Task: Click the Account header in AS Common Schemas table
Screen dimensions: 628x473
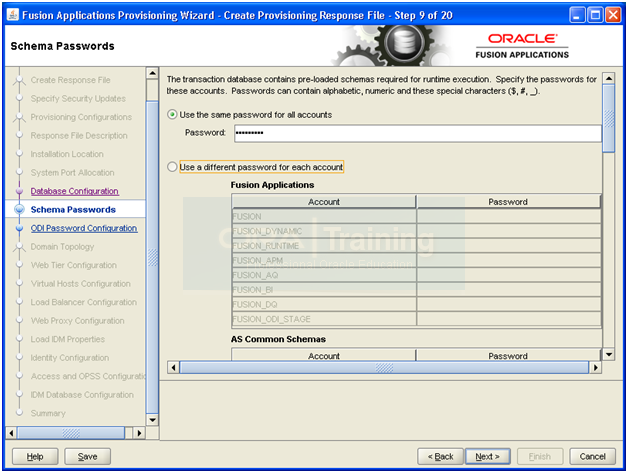Action: [324, 356]
